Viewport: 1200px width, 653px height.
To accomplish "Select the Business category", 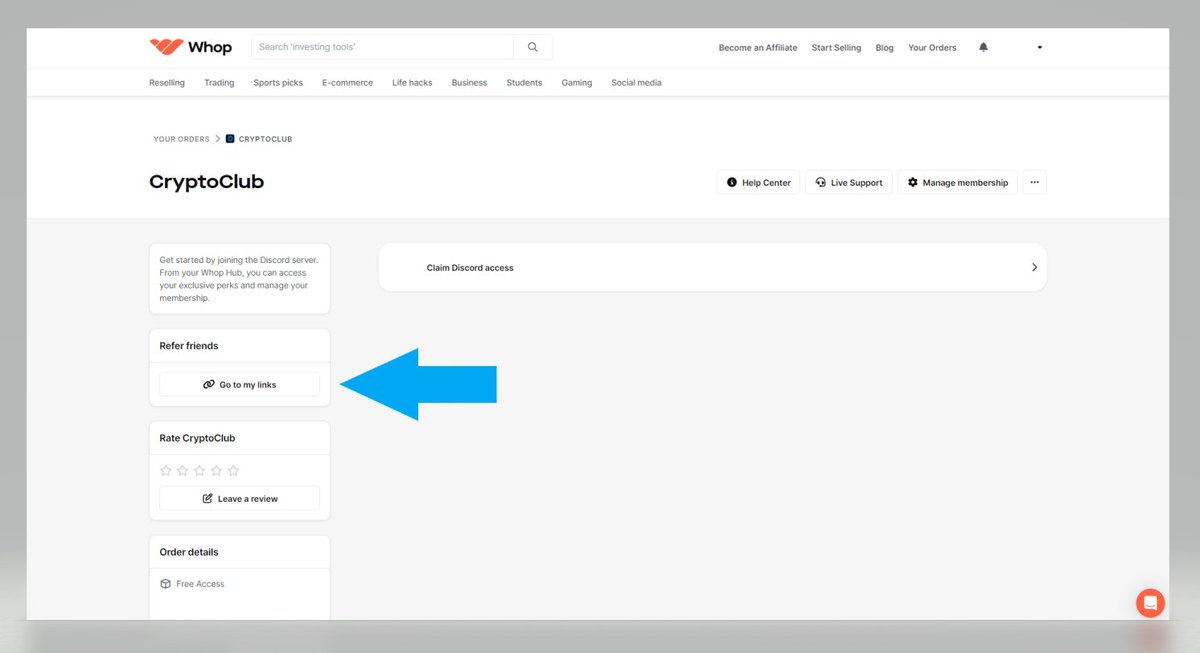I will [469, 83].
